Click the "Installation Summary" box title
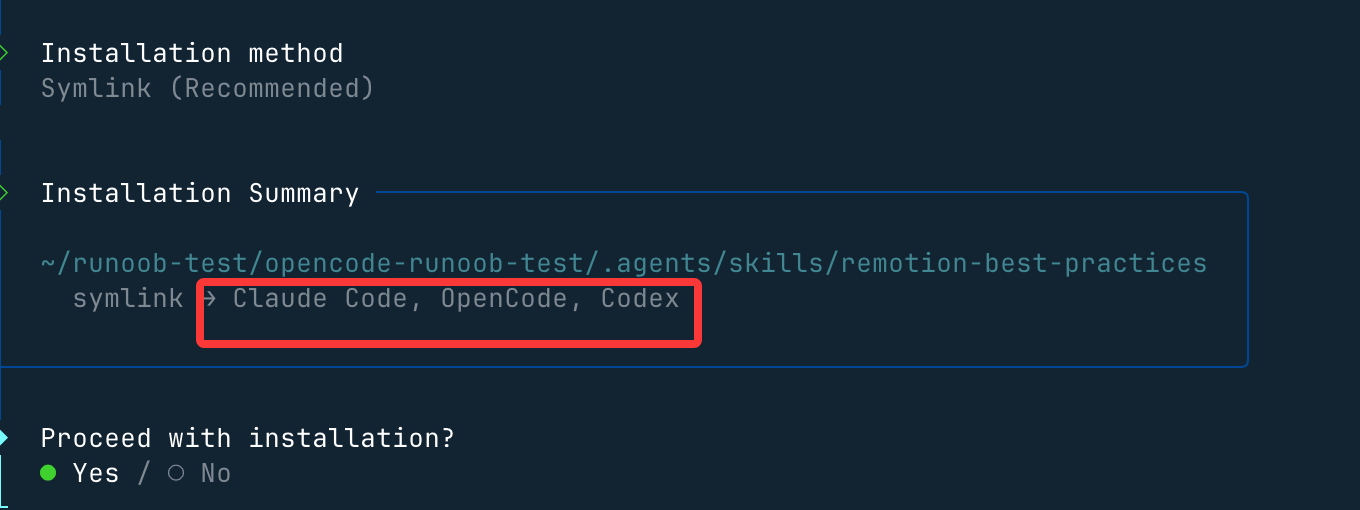The height and width of the screenshot is (510, 1360). (200, 193)
